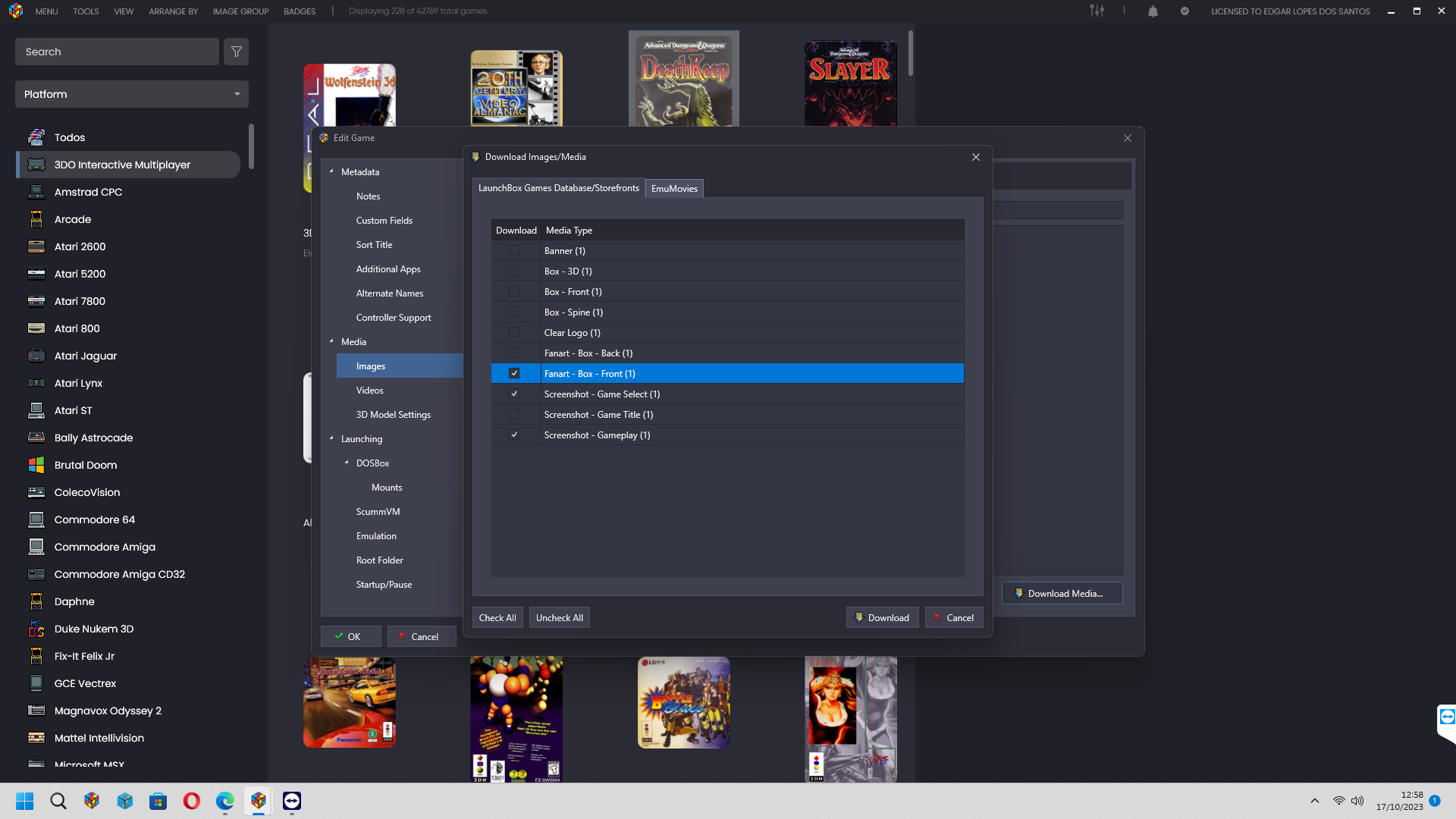
Task: Select the GCE Vectrex icon
Action: tap(36, 683)
